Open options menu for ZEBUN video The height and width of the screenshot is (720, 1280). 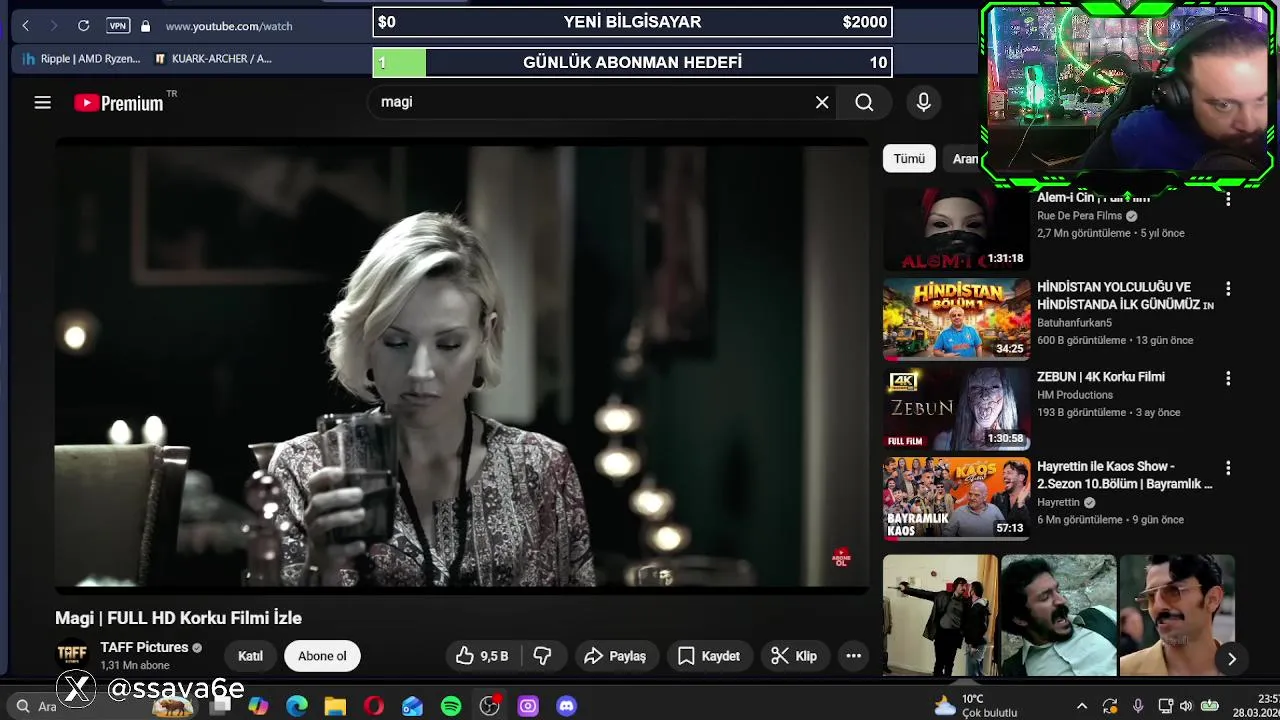1228,378
